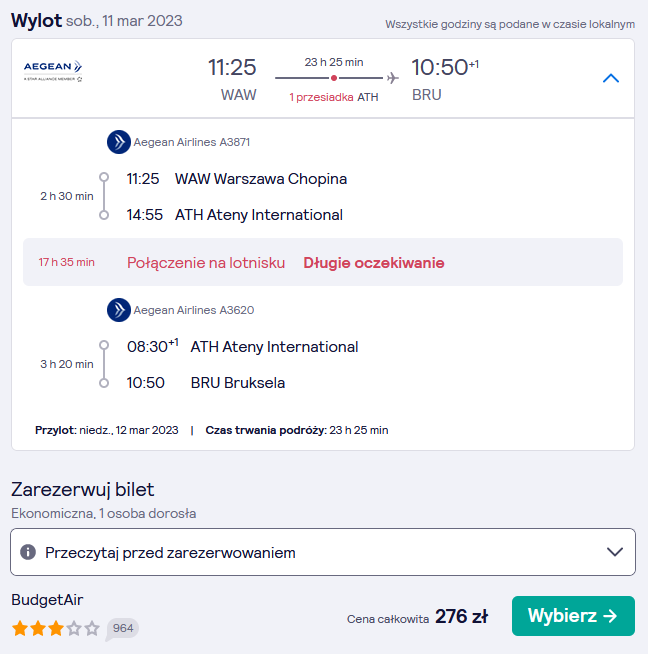Open the Przeczytaj przed zarezerwowaniem panel
648x654 pixels.
pos(323,552)
